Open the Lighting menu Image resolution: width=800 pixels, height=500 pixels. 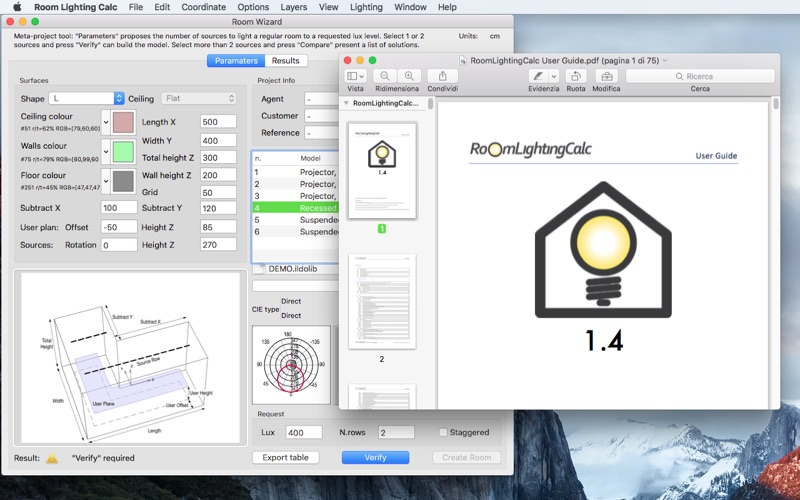point(366,7)
